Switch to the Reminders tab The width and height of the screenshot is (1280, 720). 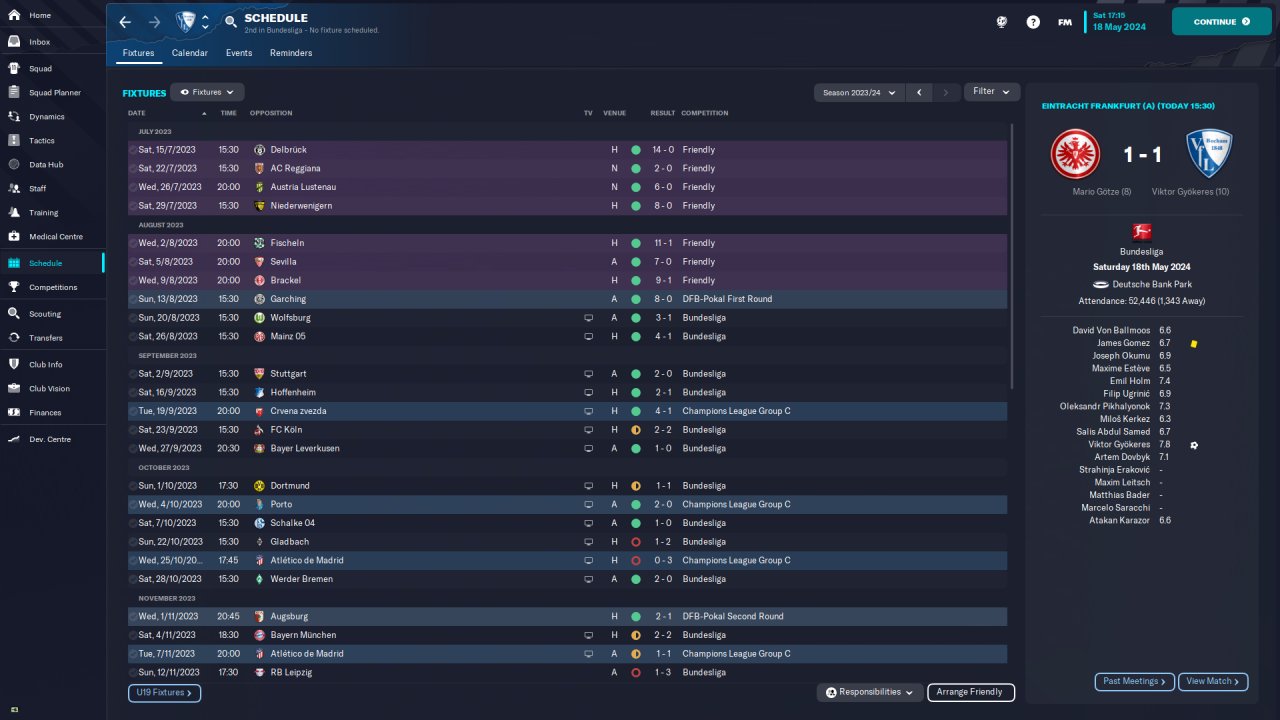click(x=291, y=53)
